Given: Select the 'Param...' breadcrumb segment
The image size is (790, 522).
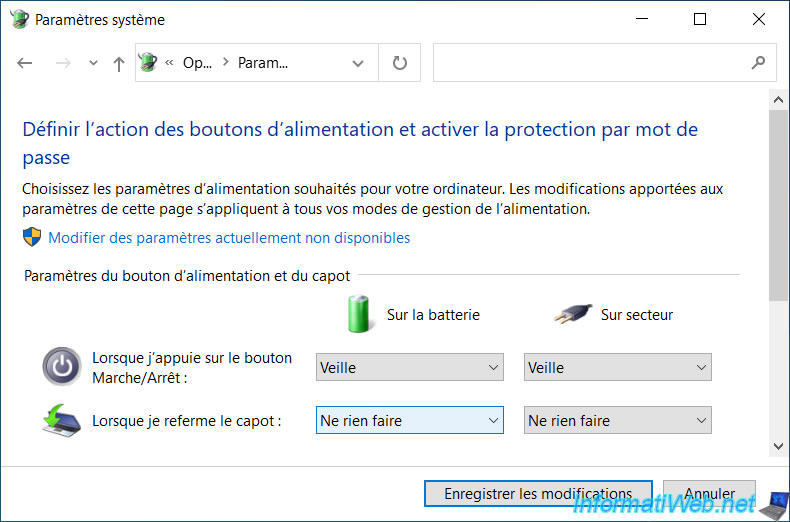Looking at the screenshot, I should point(262,63).
